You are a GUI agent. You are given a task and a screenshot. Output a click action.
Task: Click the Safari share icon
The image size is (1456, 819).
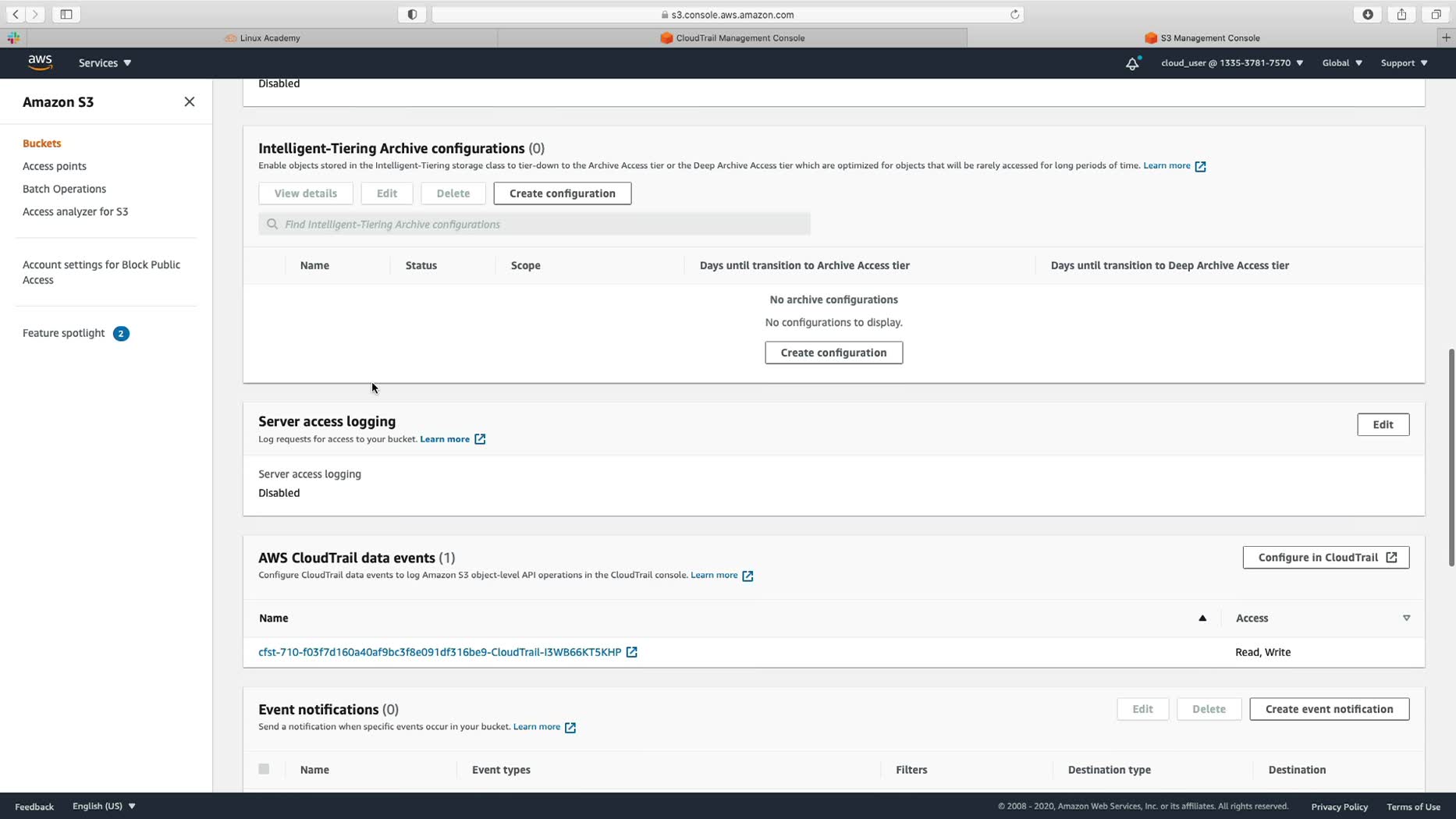[1401, 14]
